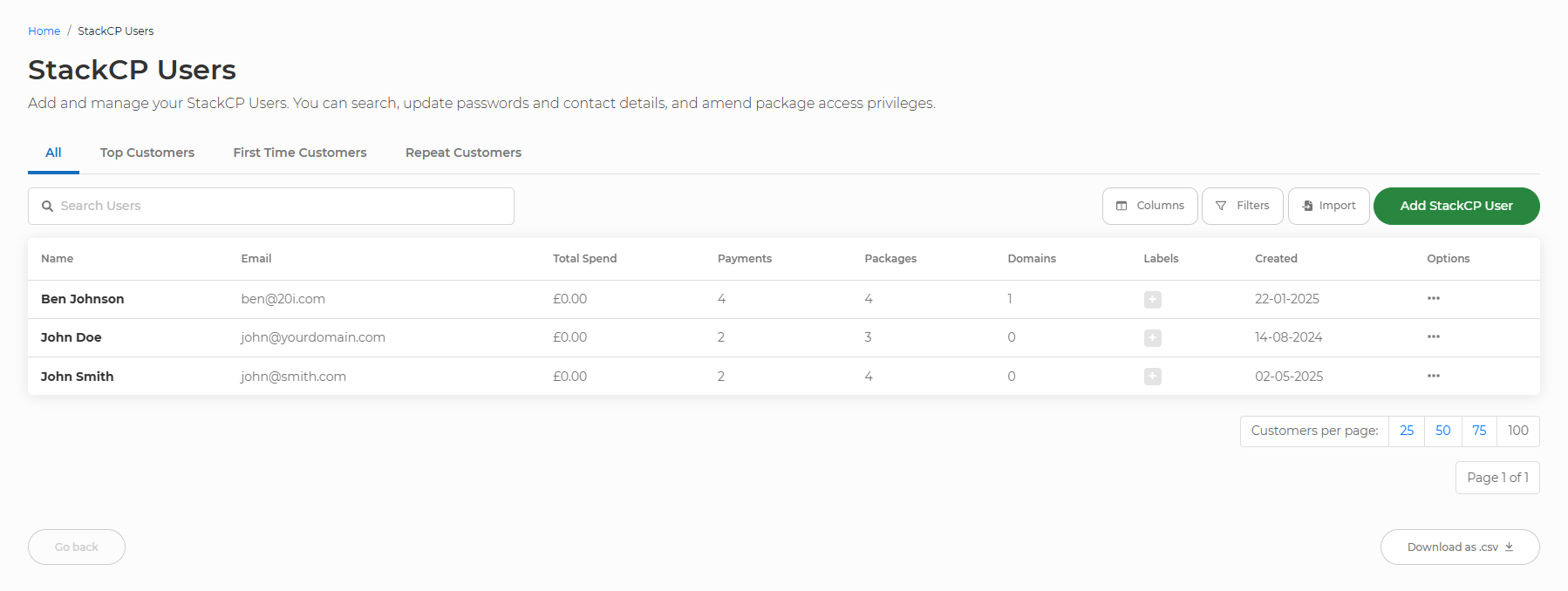Sort by Name column header

tap(57, 259)
